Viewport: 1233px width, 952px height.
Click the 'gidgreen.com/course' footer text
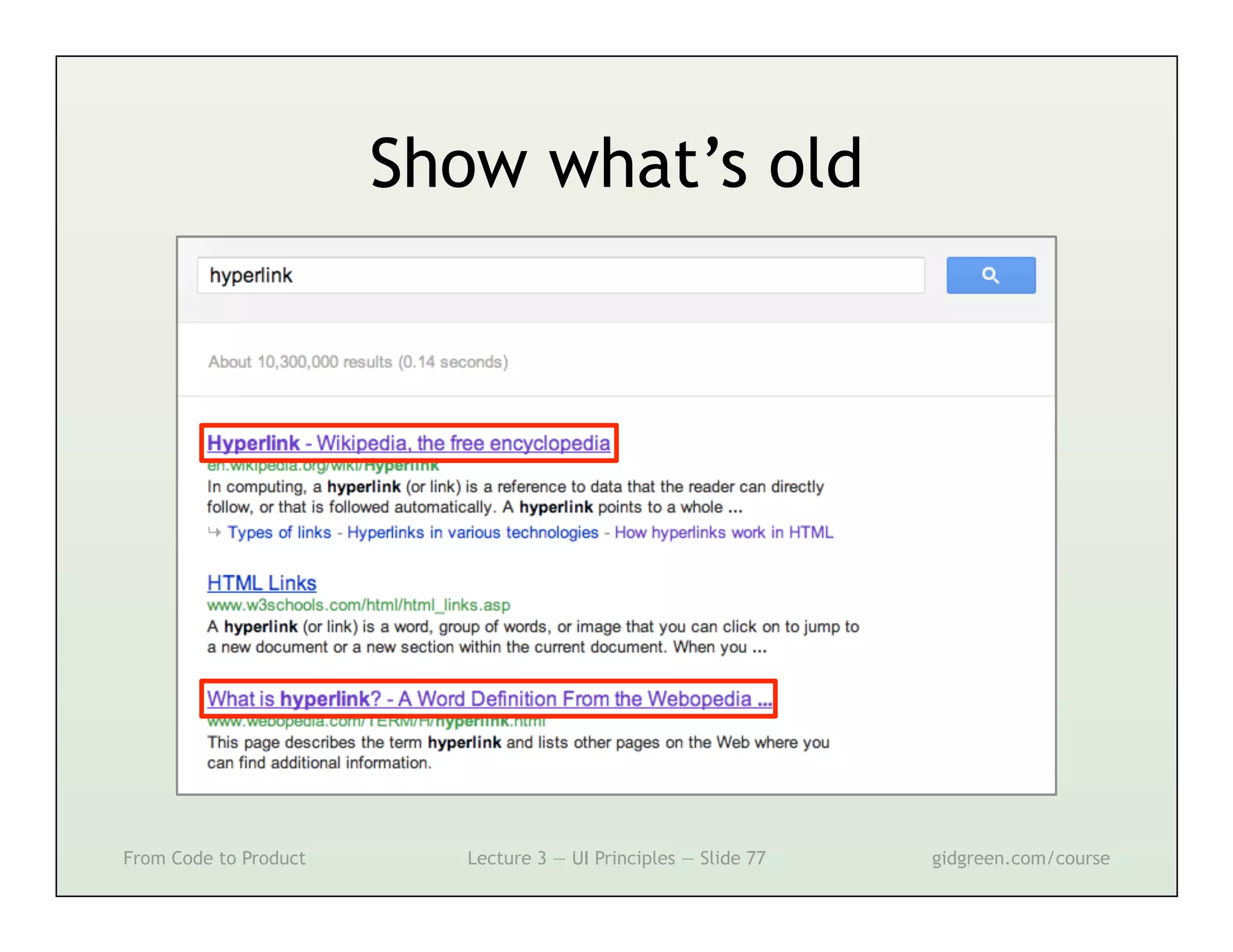[1020, 858]
